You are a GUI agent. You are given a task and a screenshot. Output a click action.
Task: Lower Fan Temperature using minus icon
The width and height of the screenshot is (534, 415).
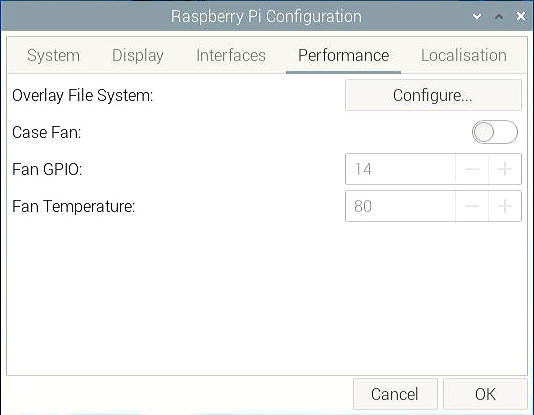point(472,206)
